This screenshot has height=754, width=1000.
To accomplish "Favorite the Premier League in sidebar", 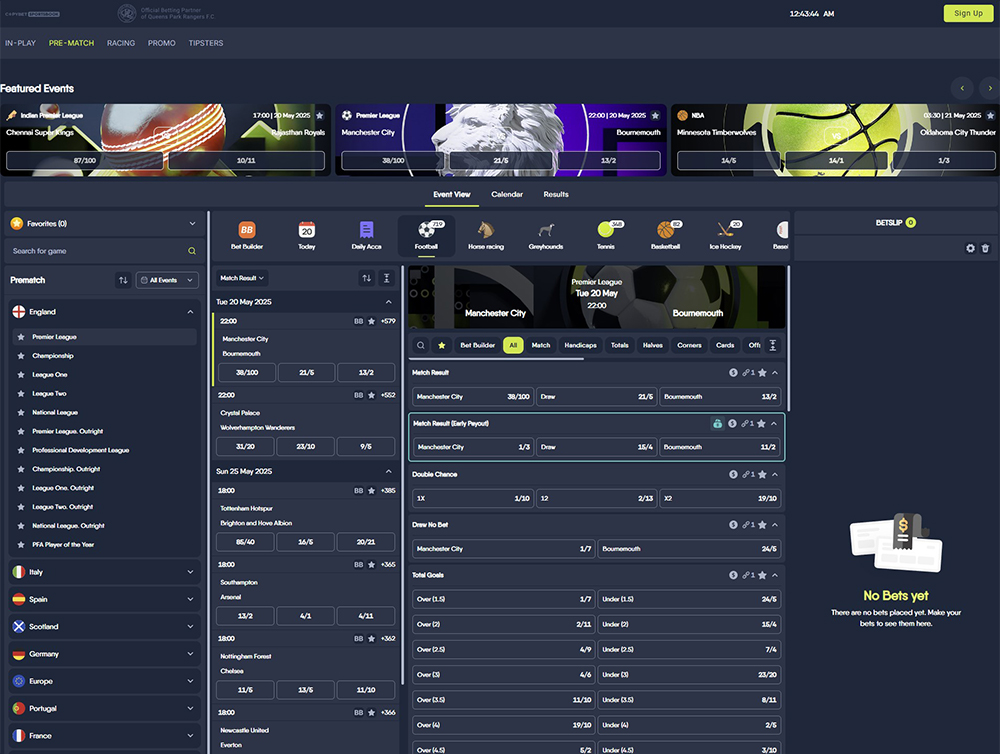I will coord(21,337).
